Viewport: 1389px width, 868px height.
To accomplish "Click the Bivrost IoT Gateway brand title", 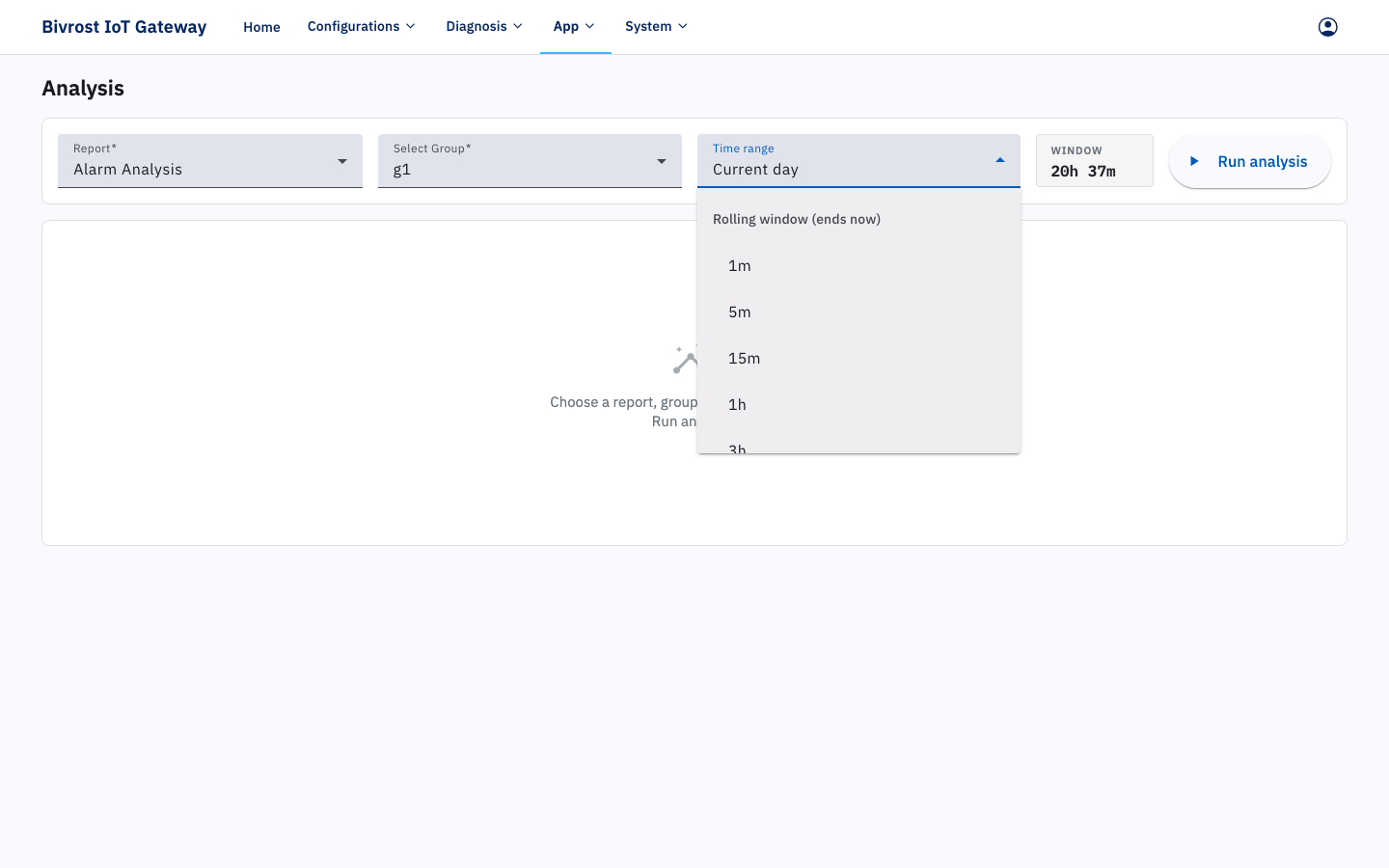I will [124, 27].
